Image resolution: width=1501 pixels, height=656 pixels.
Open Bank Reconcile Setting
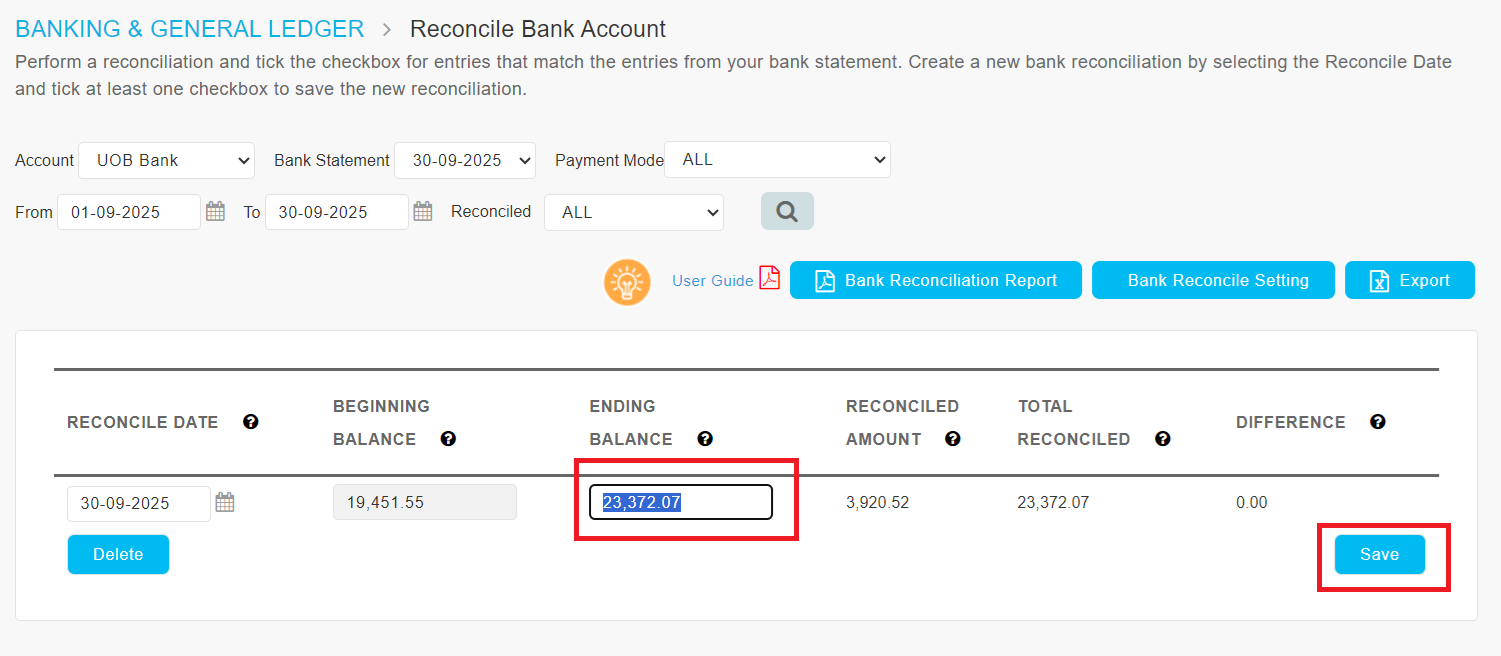pyautogui.click(x=1213, y=280)
